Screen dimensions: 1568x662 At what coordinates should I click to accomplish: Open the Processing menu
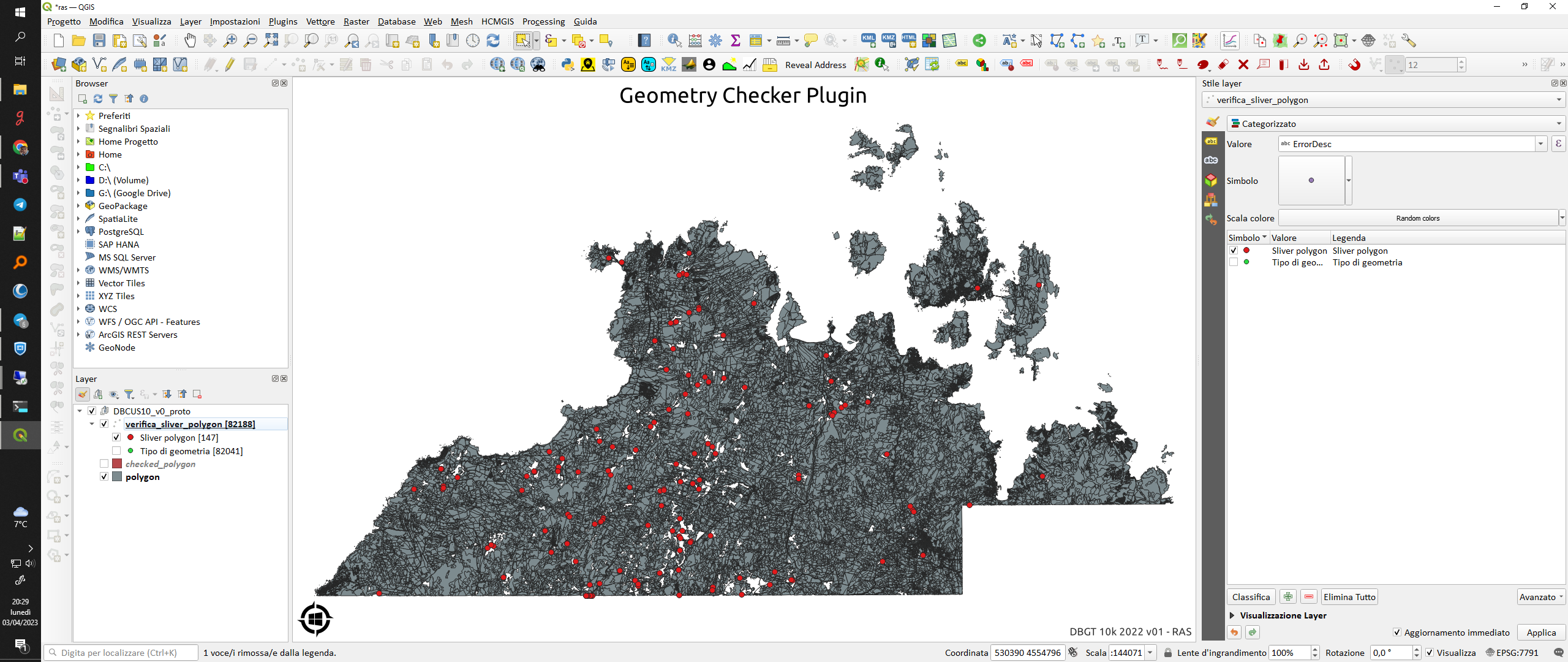543,21
